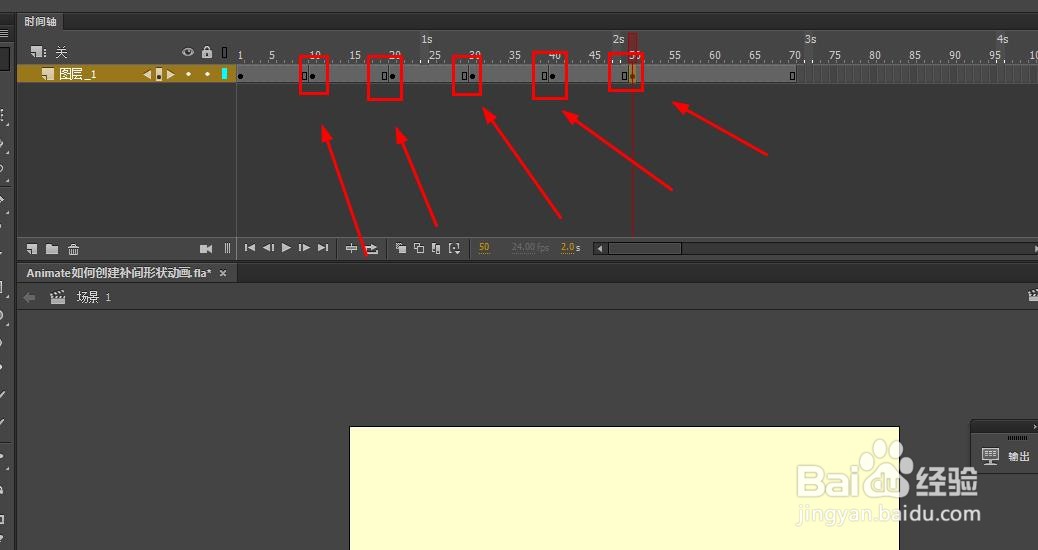This screenshot has width=1038, height=550.
Task: Click the scene clapperboard icon
Action: coord(58,297)
